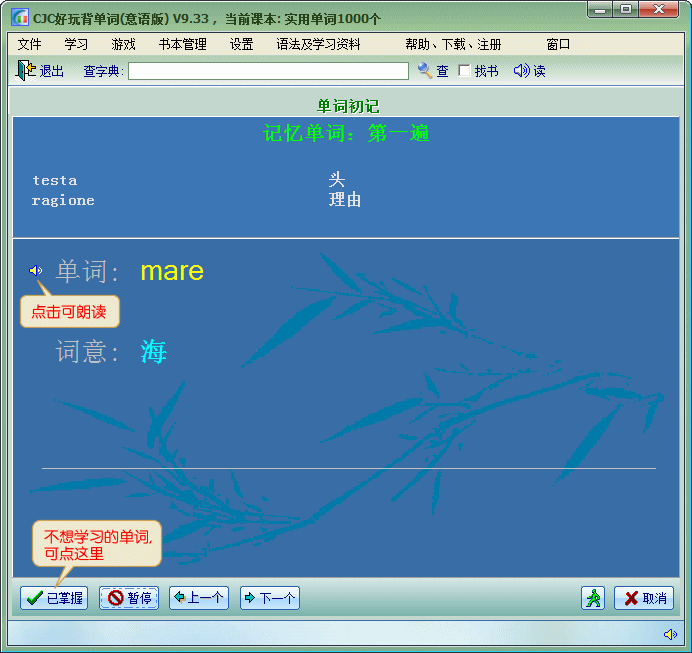Click the app icon in title bar
The width and height of the screenshot is (692, 653).
click(x=20, y=17)
